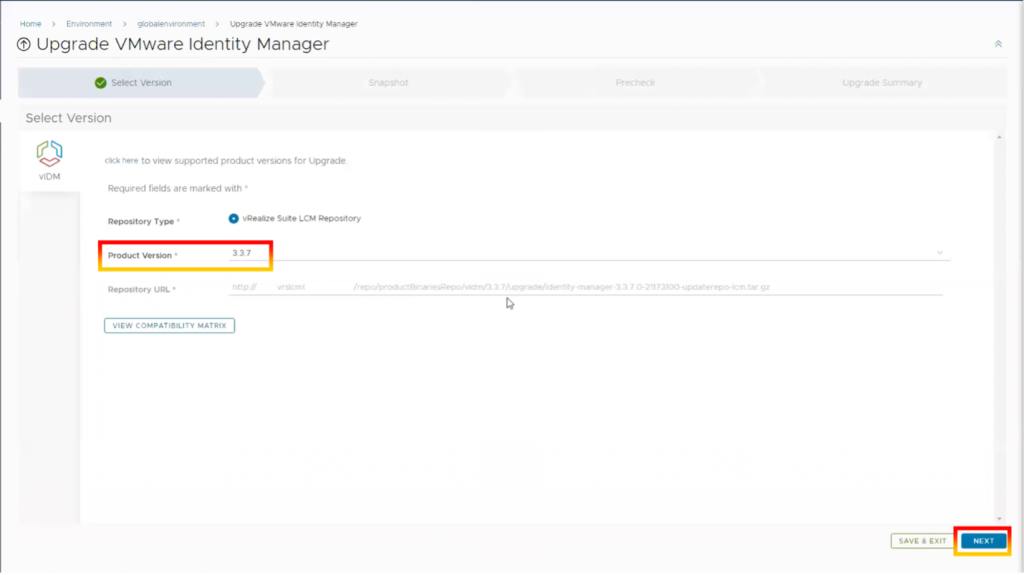
Task: Select the Precheck wizard step
Action: pos(635,83)
